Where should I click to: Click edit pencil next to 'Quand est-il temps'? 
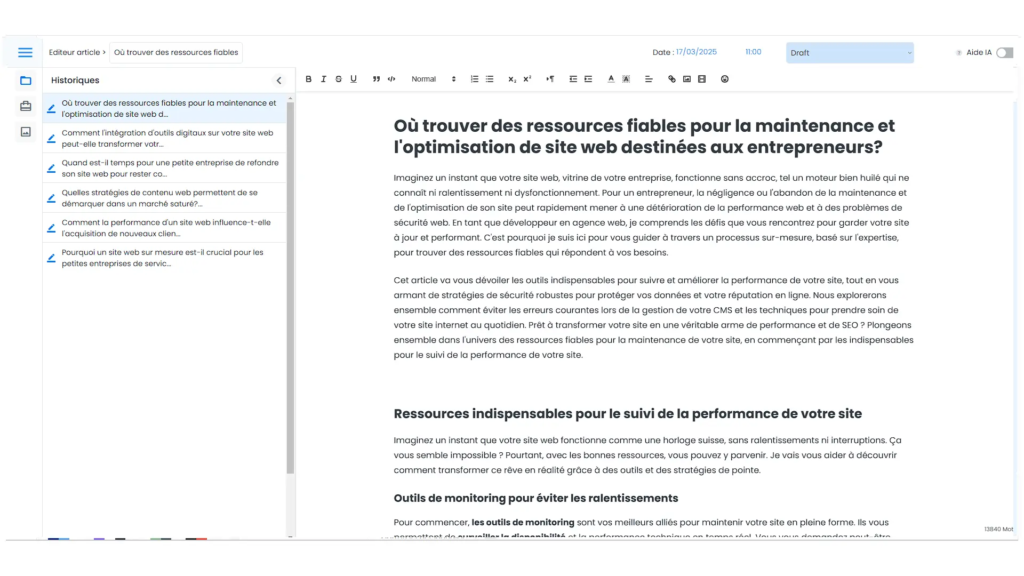point(51,168)
